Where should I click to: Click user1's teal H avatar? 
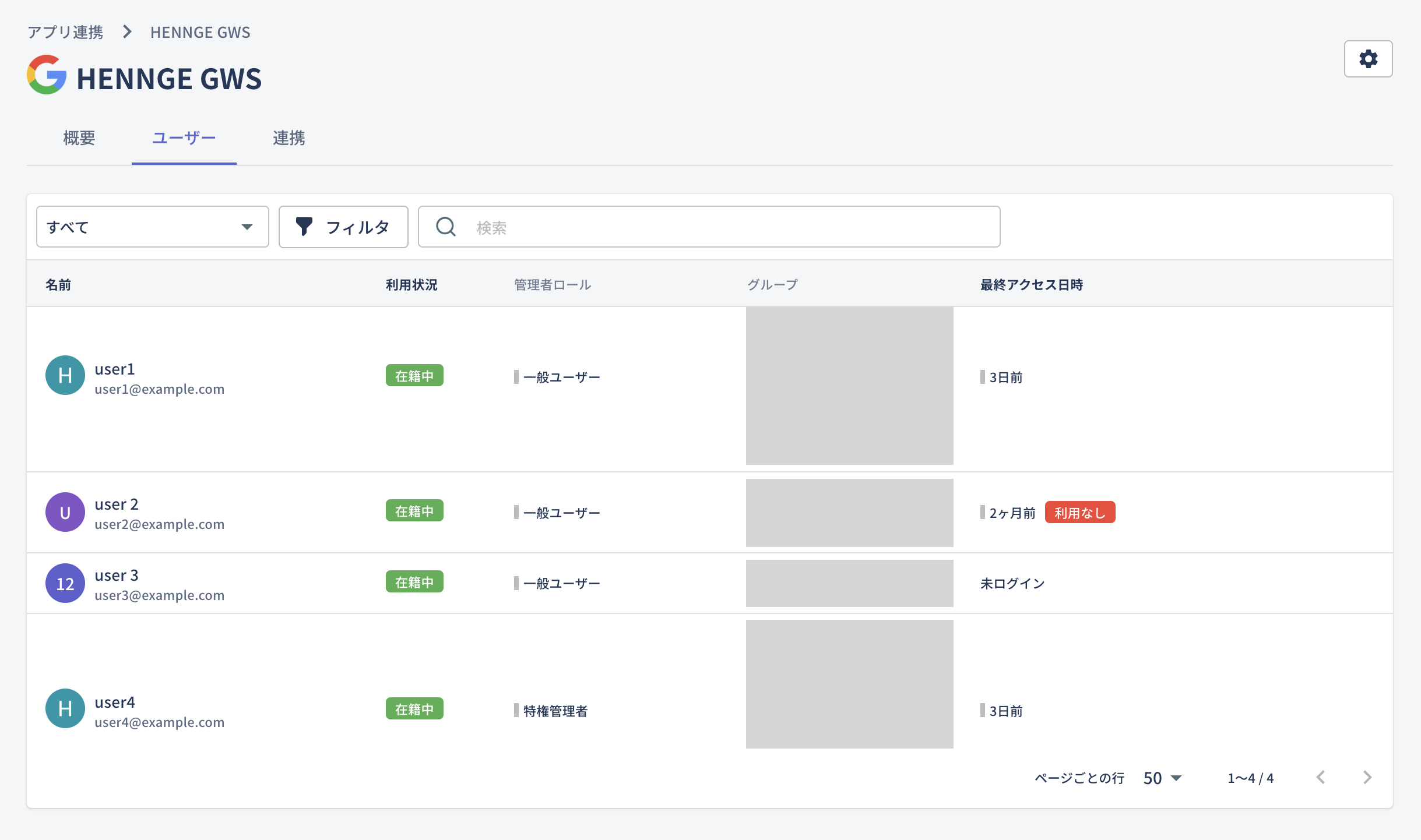65,375
